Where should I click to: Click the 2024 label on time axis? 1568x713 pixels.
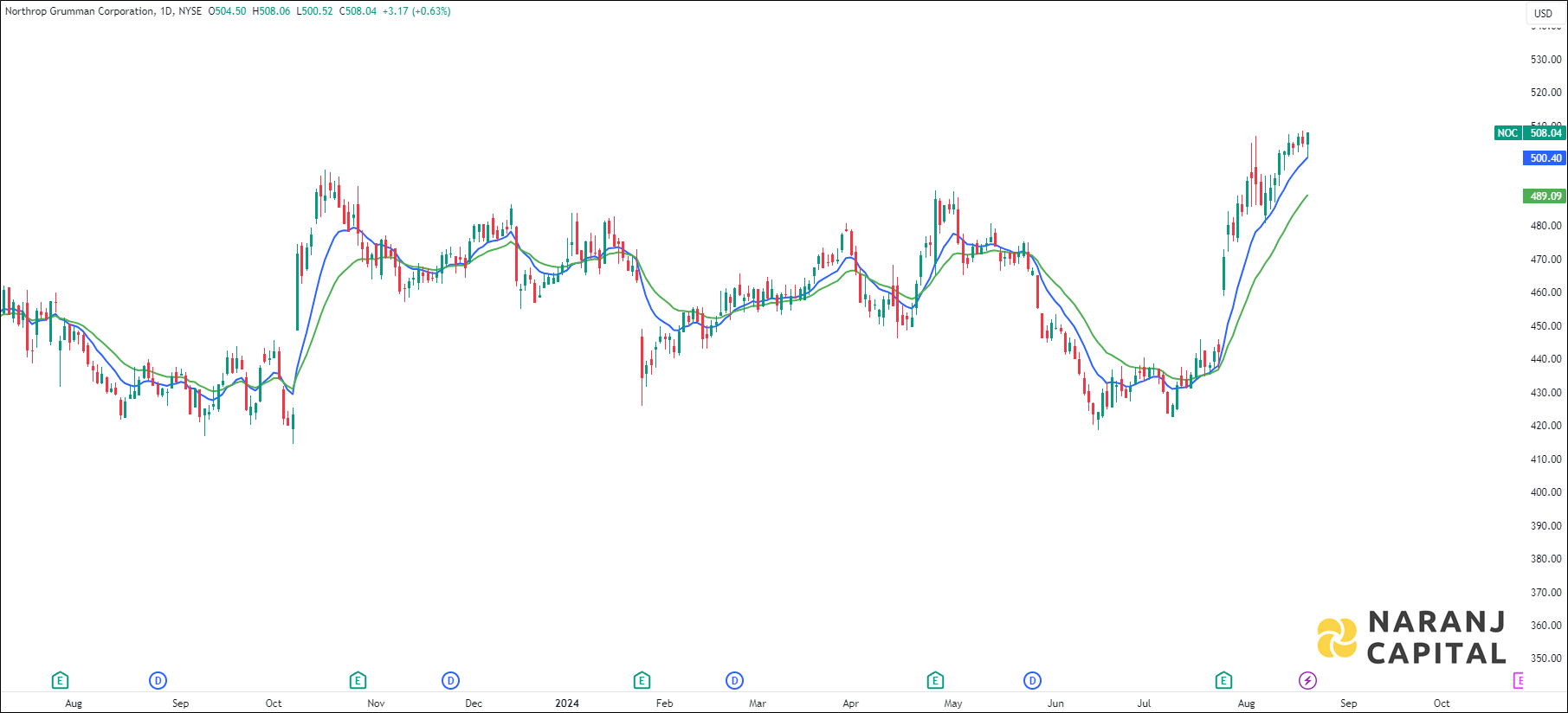567,703
